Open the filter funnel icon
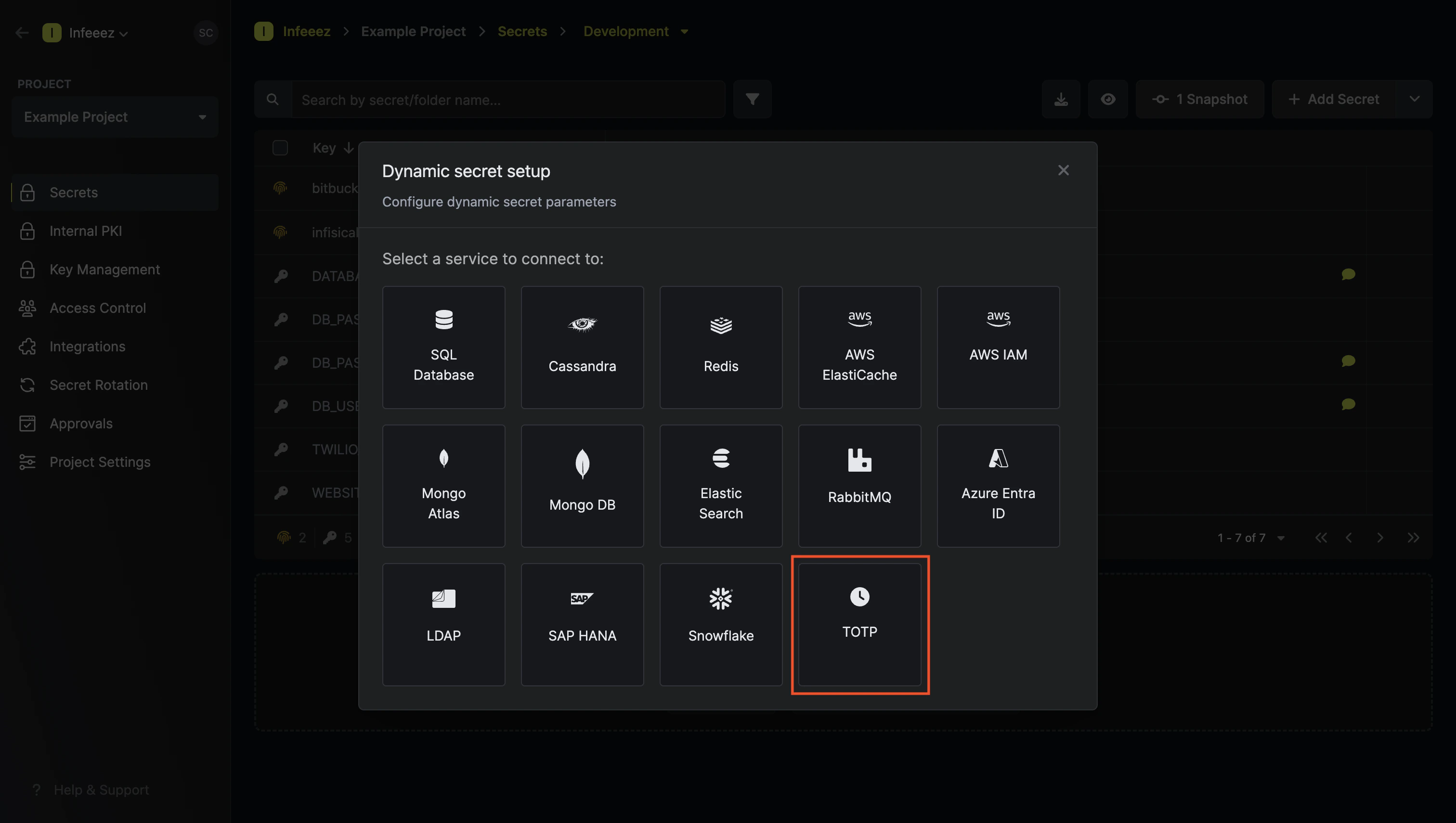This screenshot has height=823, width=1456. 752,99
